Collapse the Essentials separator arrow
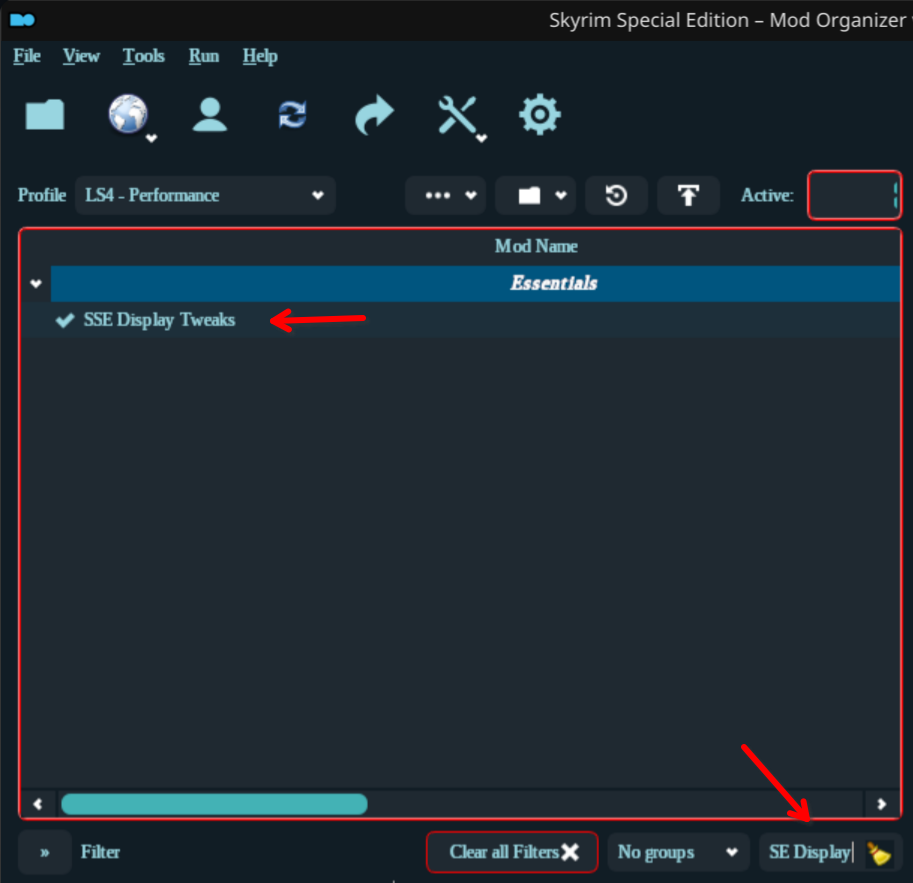This screenshot has height=883, width=913. [x=36, y=284]
